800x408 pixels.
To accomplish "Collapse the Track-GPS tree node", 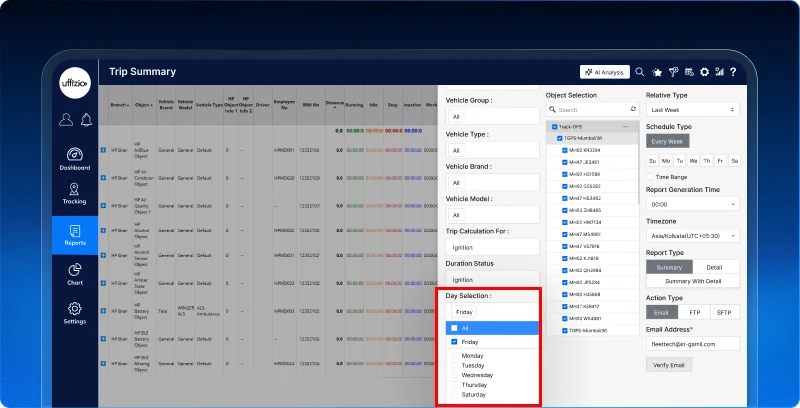I will coord(625,126).
